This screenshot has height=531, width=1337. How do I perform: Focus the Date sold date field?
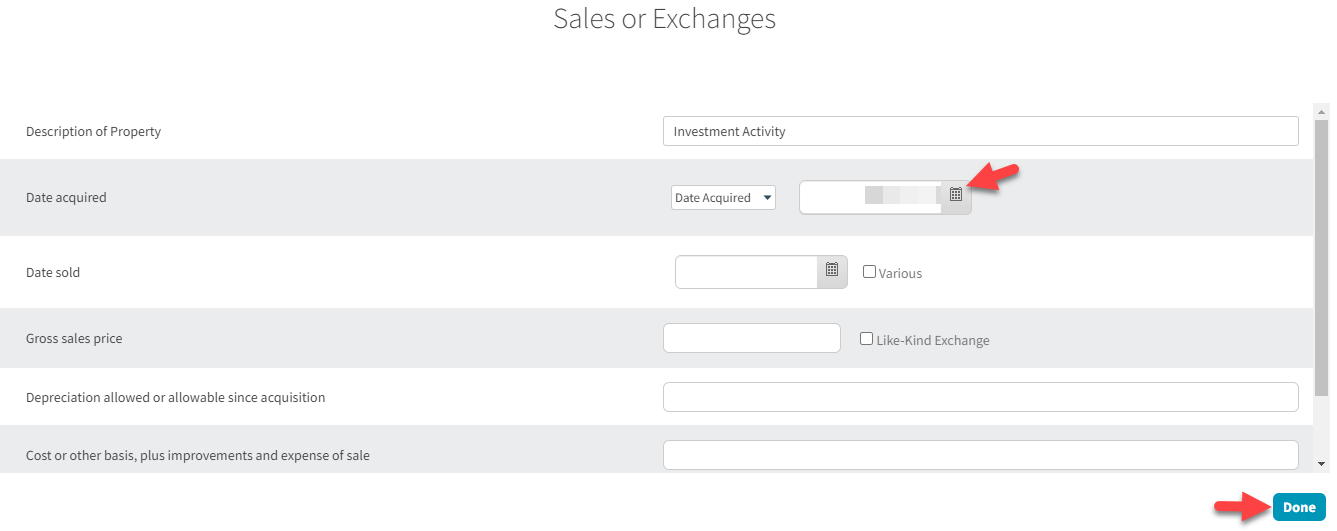pyautogui.click(x=746, y=272)
